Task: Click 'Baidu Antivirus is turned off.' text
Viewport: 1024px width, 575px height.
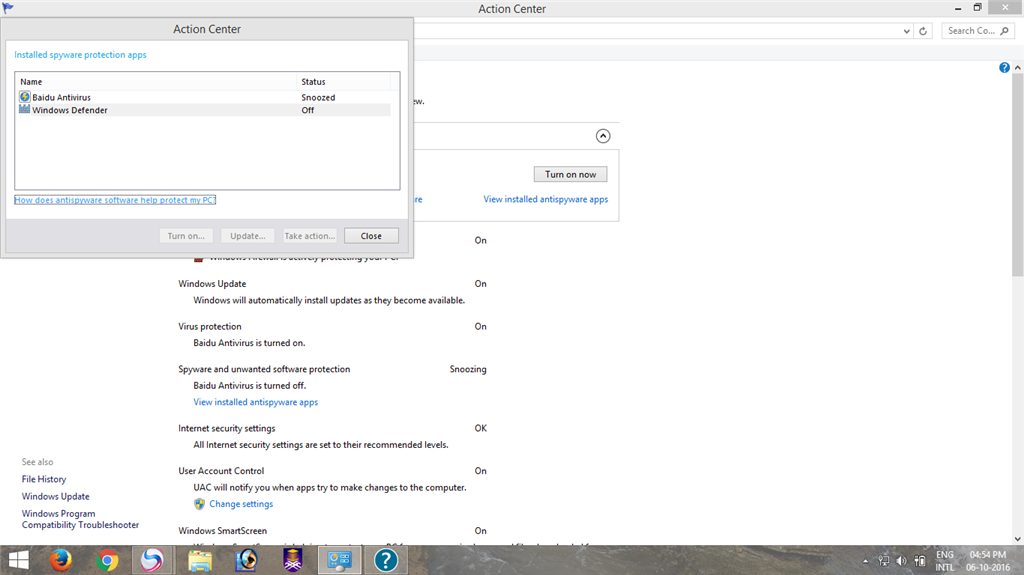Action: (249, 386)
